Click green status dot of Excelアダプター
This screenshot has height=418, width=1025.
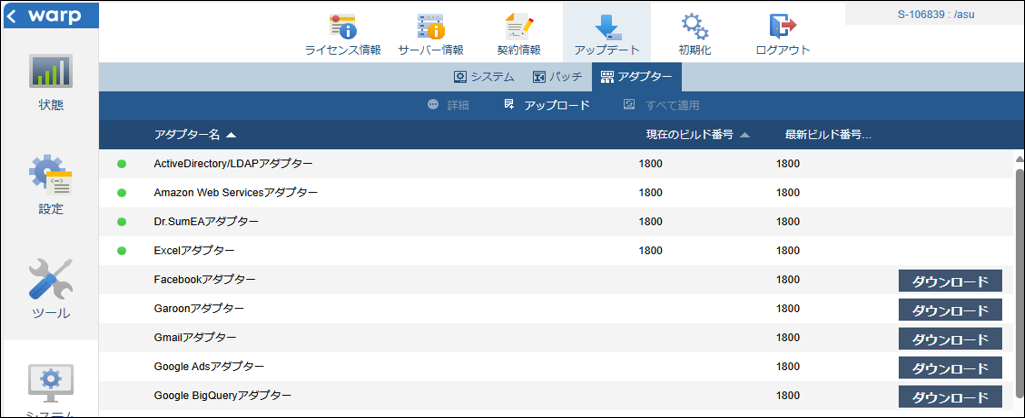122,251
